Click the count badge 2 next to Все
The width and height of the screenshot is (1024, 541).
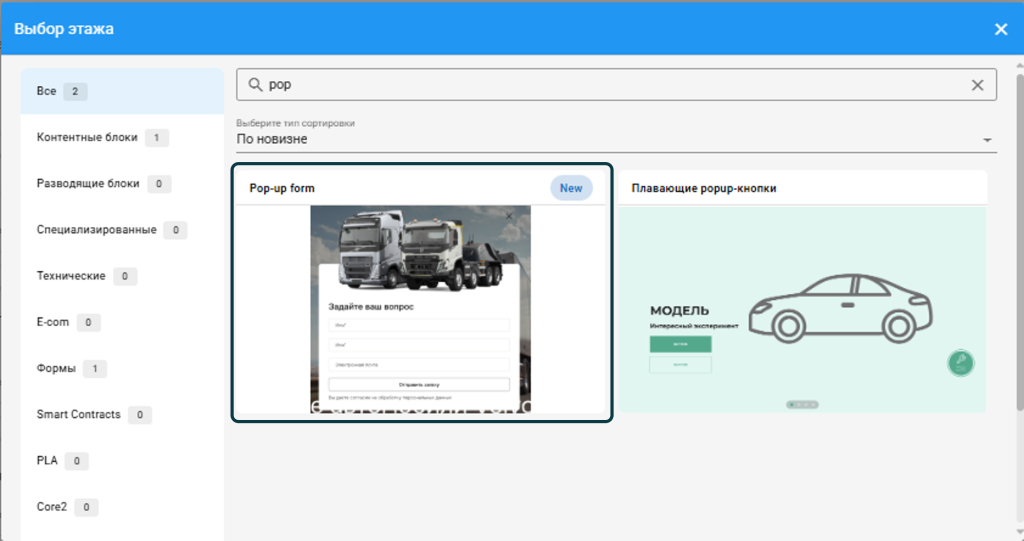click(75, 91)
